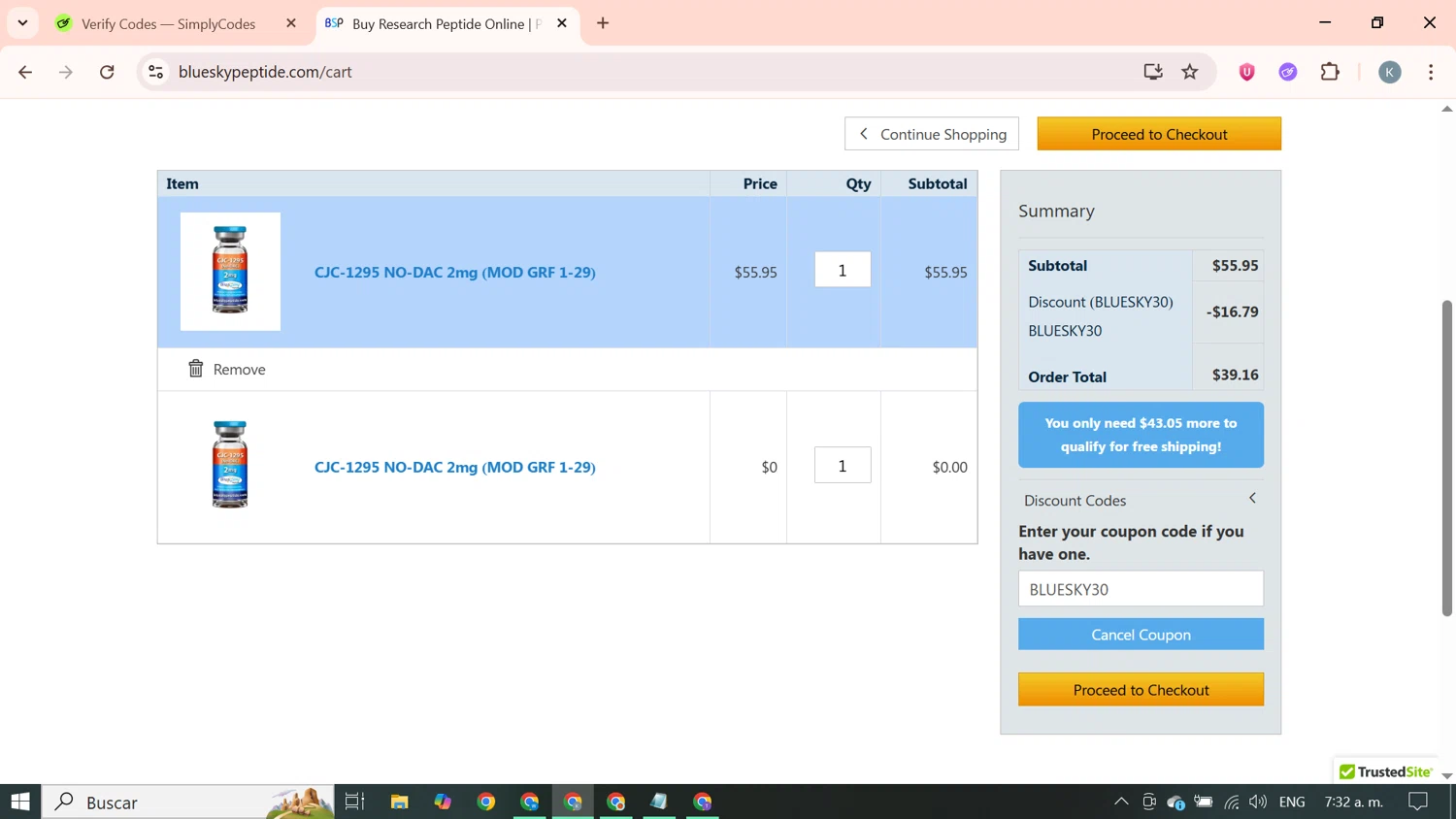Click the trash icon next to Remove

click(x=196, y=369)
